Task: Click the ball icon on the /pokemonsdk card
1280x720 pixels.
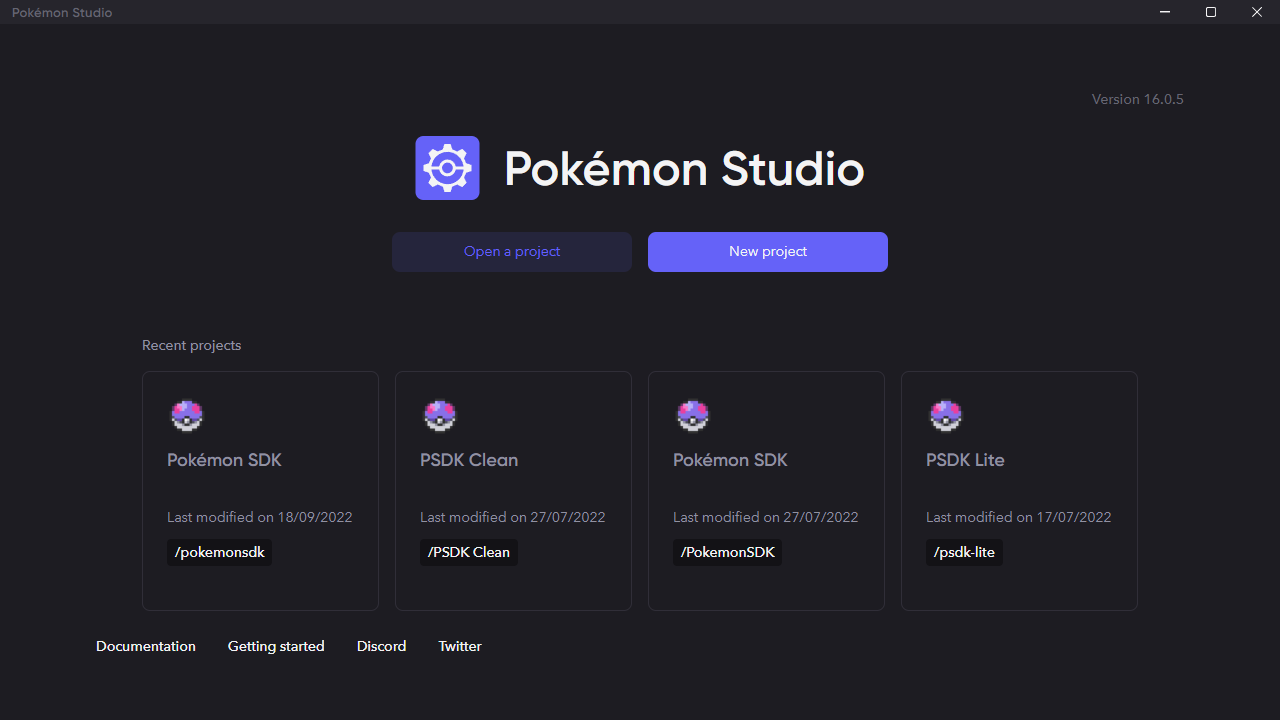Action: coord(187,415)
